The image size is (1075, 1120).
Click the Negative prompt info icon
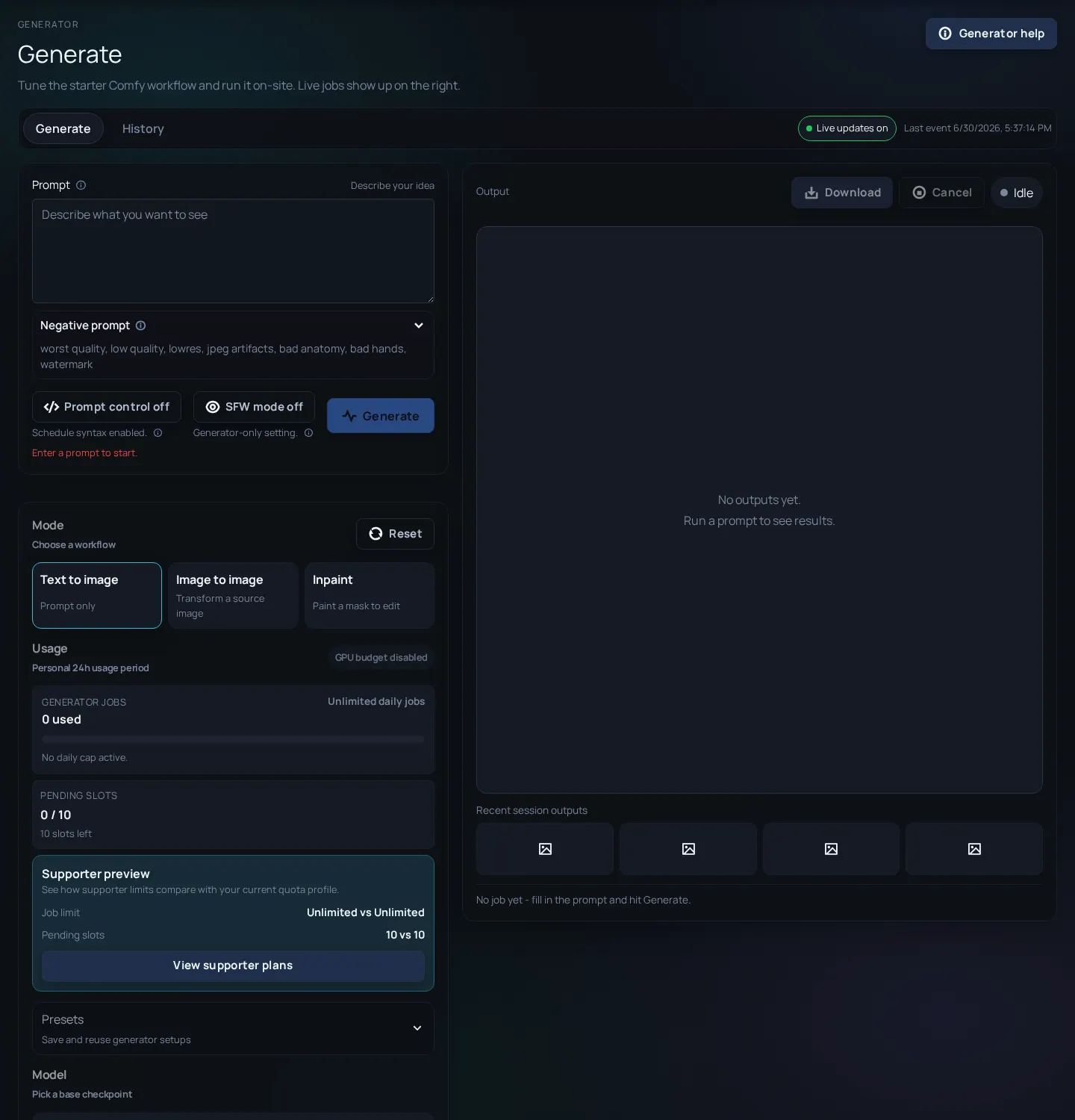pyautogui.click(x=140, y=326)
